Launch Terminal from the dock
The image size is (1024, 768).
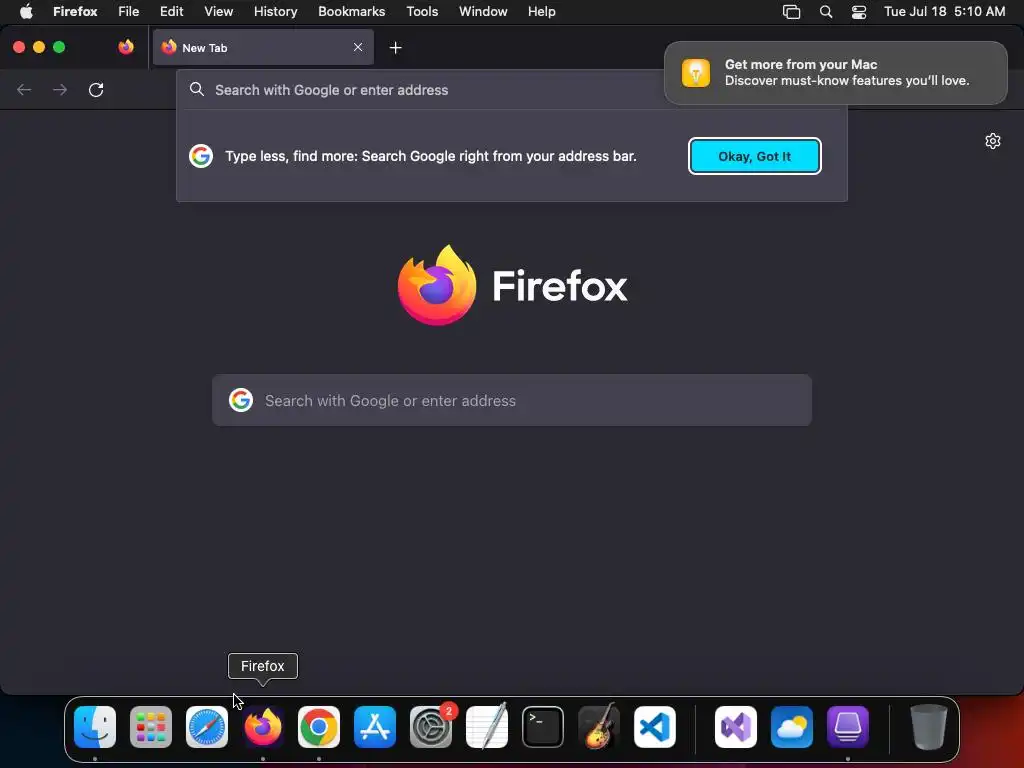pos(543,727)
